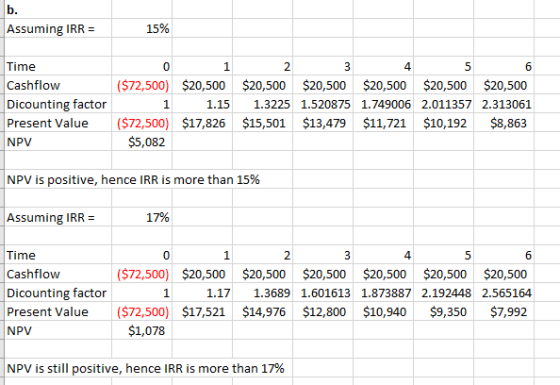Image resolution: width=560 pixels, height=385 pixels.
Task: Select the present value $13,479 cell
Action: (323, 123)
